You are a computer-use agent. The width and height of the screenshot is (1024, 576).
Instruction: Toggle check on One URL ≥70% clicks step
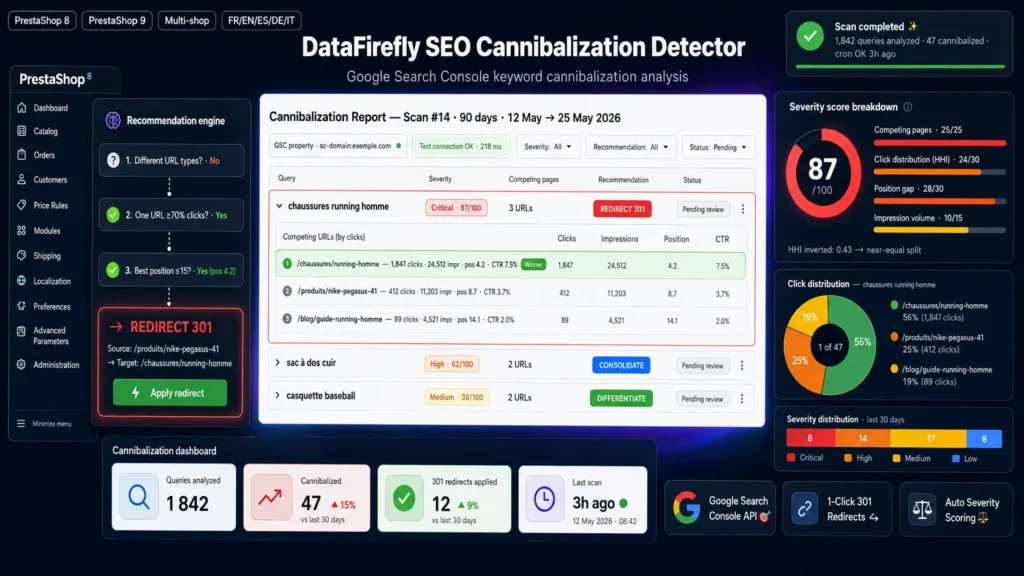point(113,215)
